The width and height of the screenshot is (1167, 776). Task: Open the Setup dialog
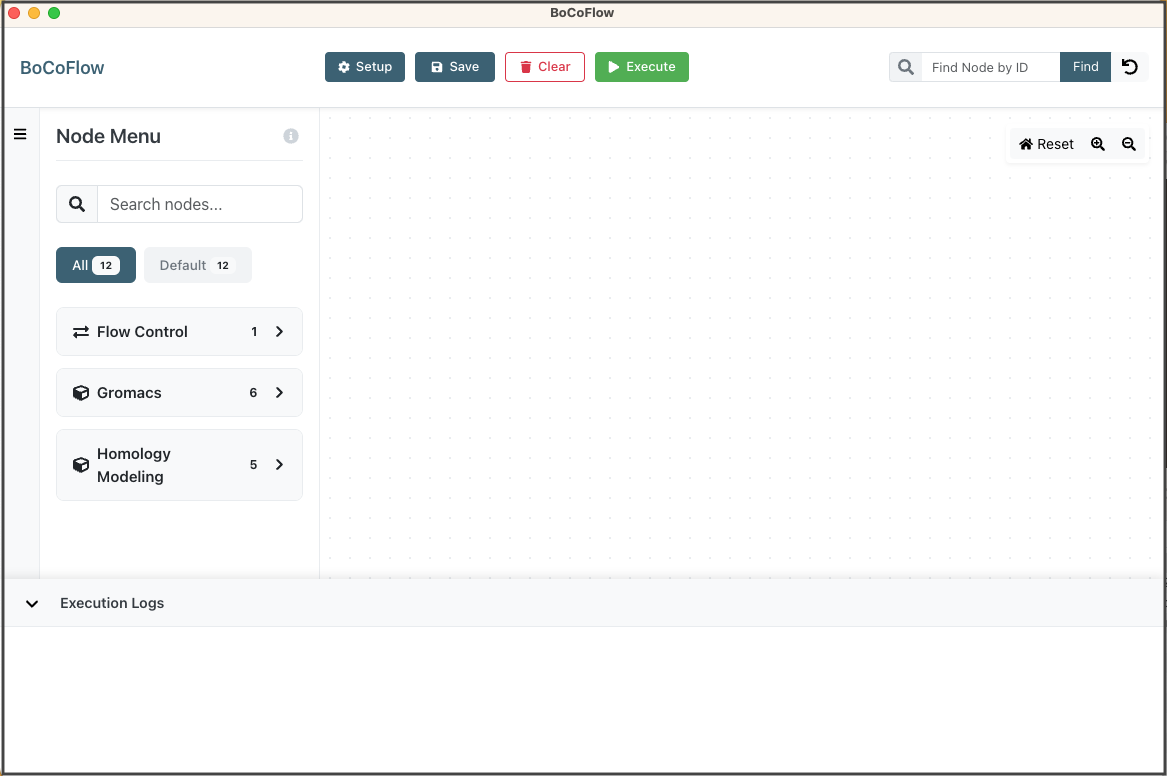pos(365,67)
